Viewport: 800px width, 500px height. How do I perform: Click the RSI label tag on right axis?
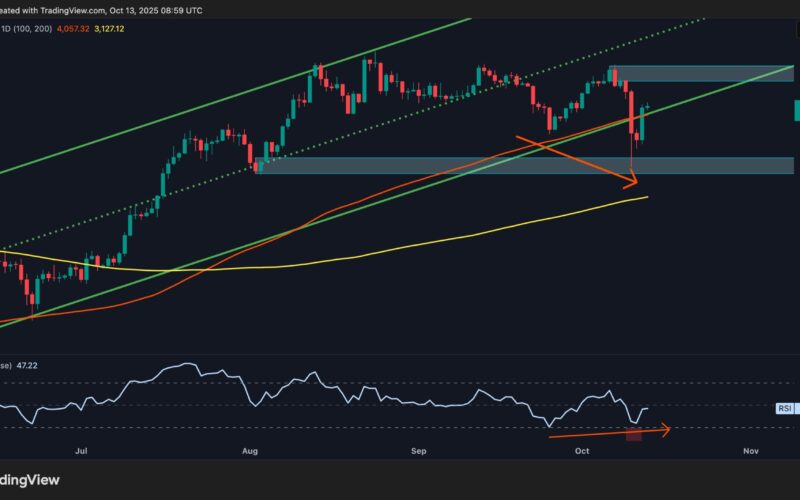[786, 408]
